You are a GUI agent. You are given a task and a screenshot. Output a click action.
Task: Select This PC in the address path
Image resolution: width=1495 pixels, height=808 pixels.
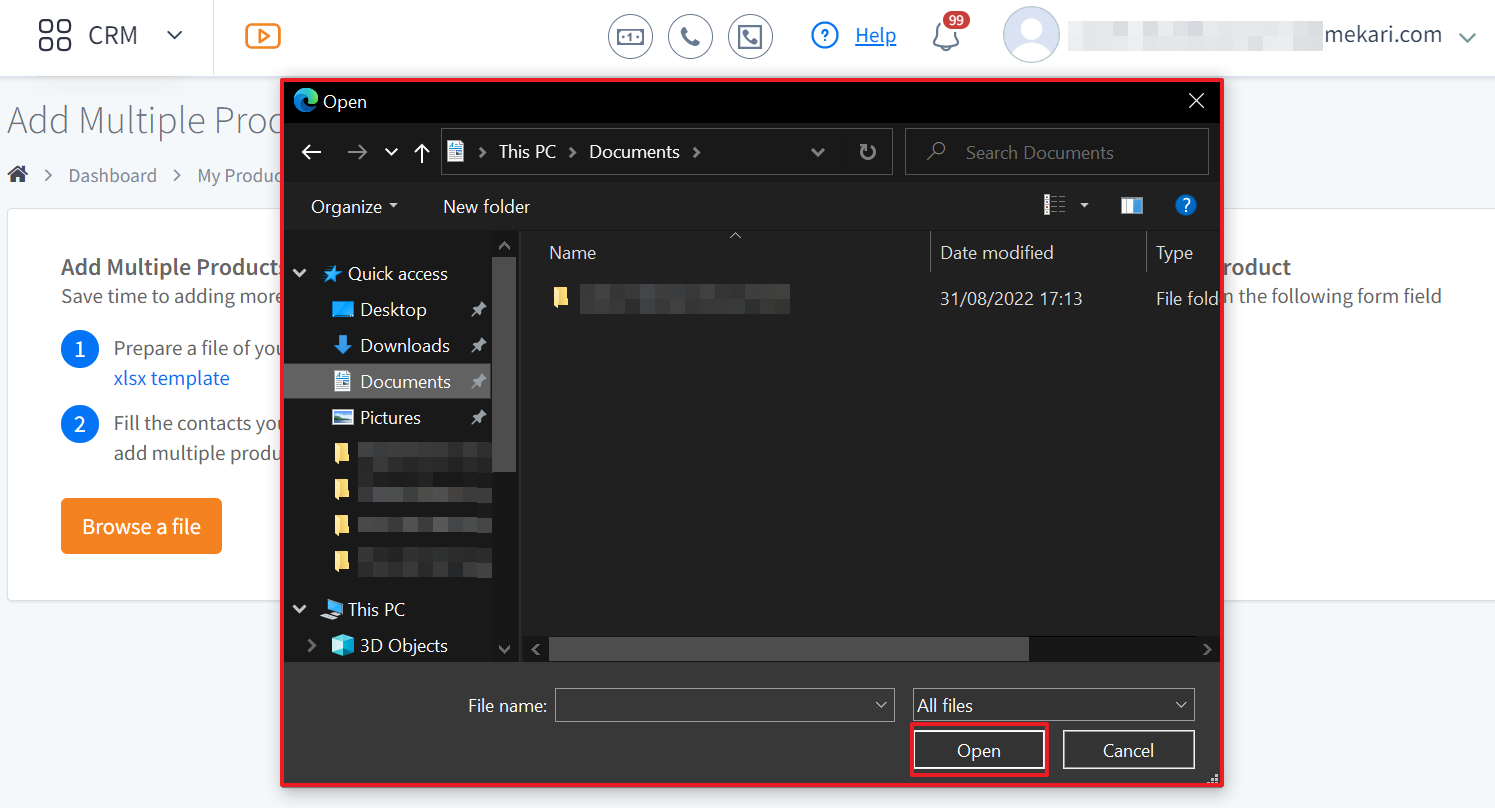pos(527,152)
